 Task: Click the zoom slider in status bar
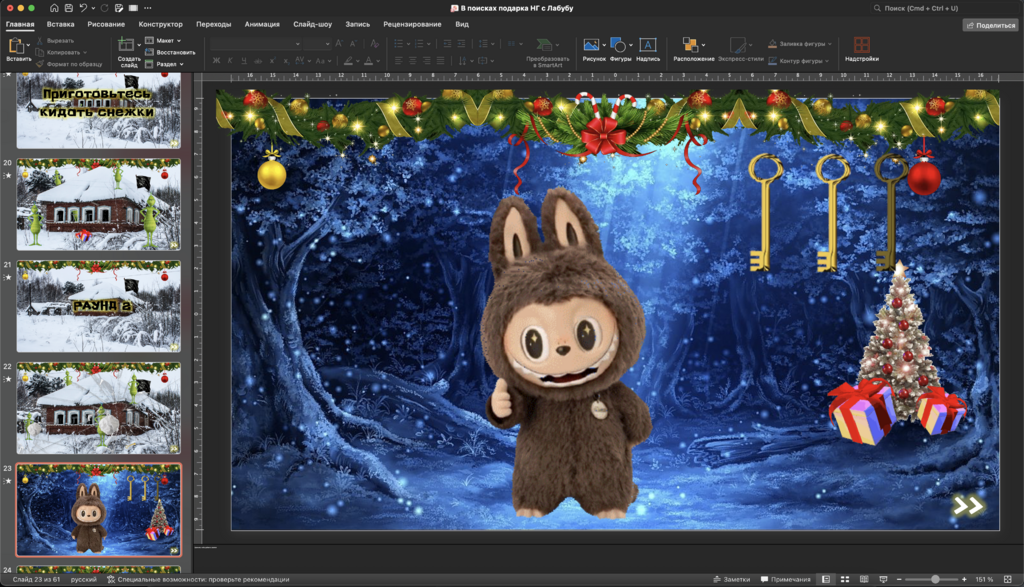pyautogui.click(x=931, y=579)
